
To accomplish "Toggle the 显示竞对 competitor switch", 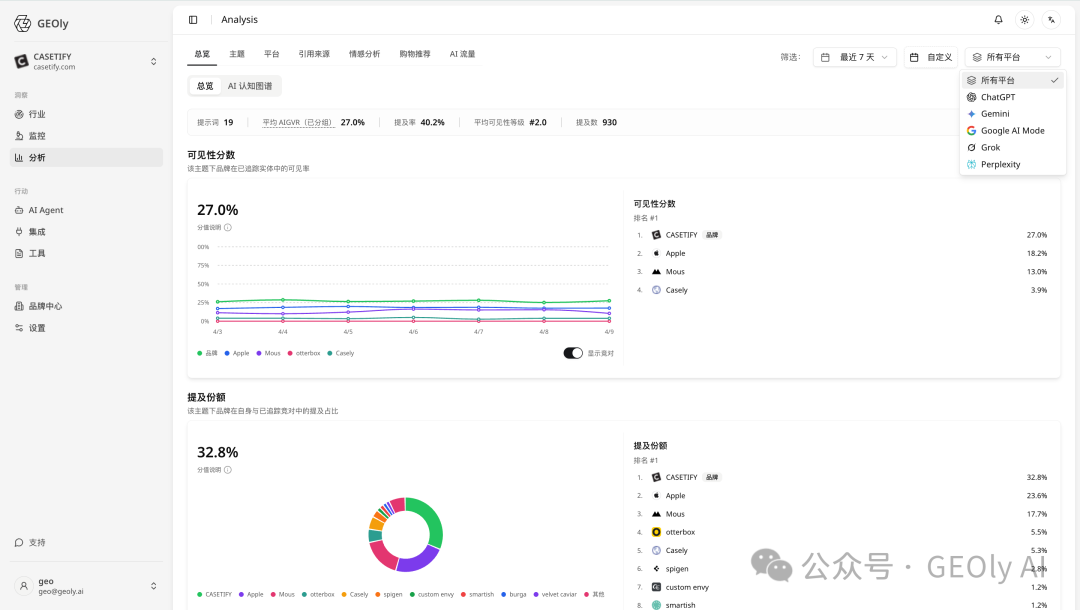I will click(573, 353).
